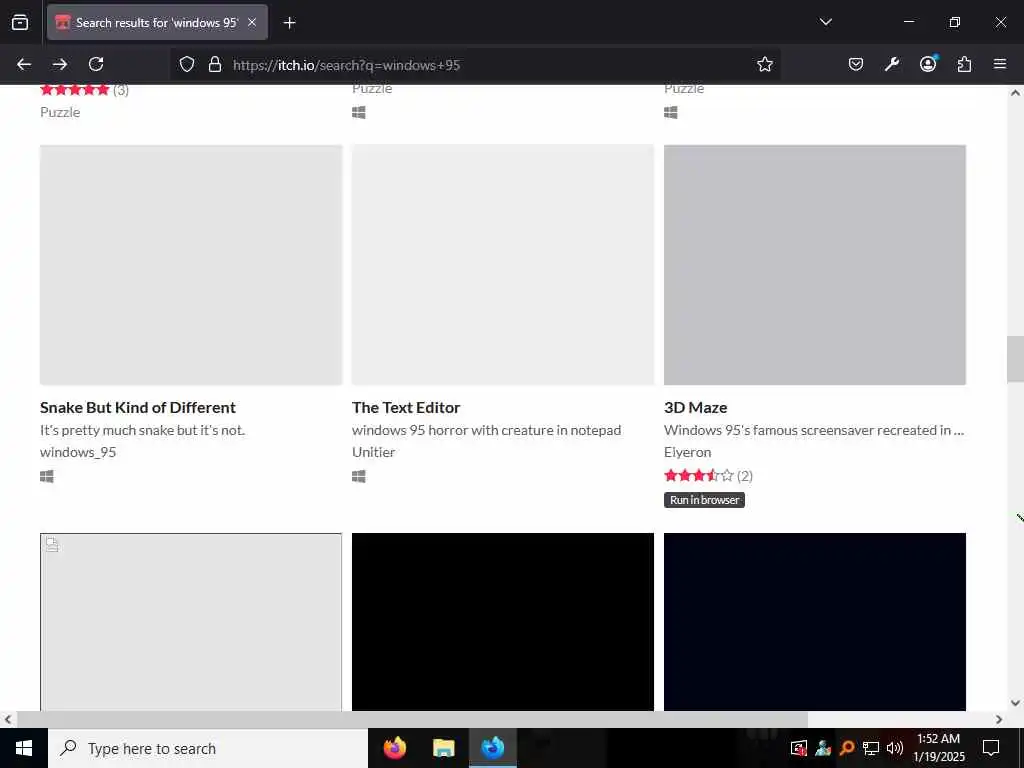Viewport: 1024px width, 768px height.
Task: Expand the list all tabs dropdown
Action: click(x=825, y=22)
